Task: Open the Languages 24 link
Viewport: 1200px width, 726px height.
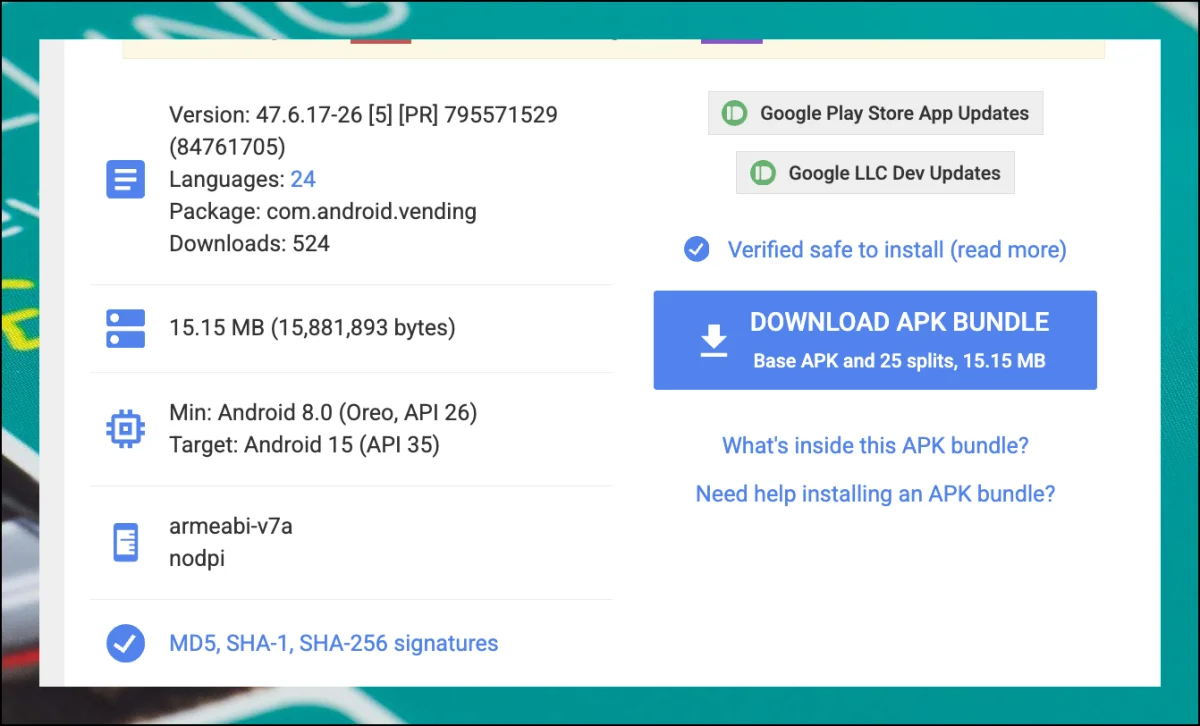Action: pos(303,180)
